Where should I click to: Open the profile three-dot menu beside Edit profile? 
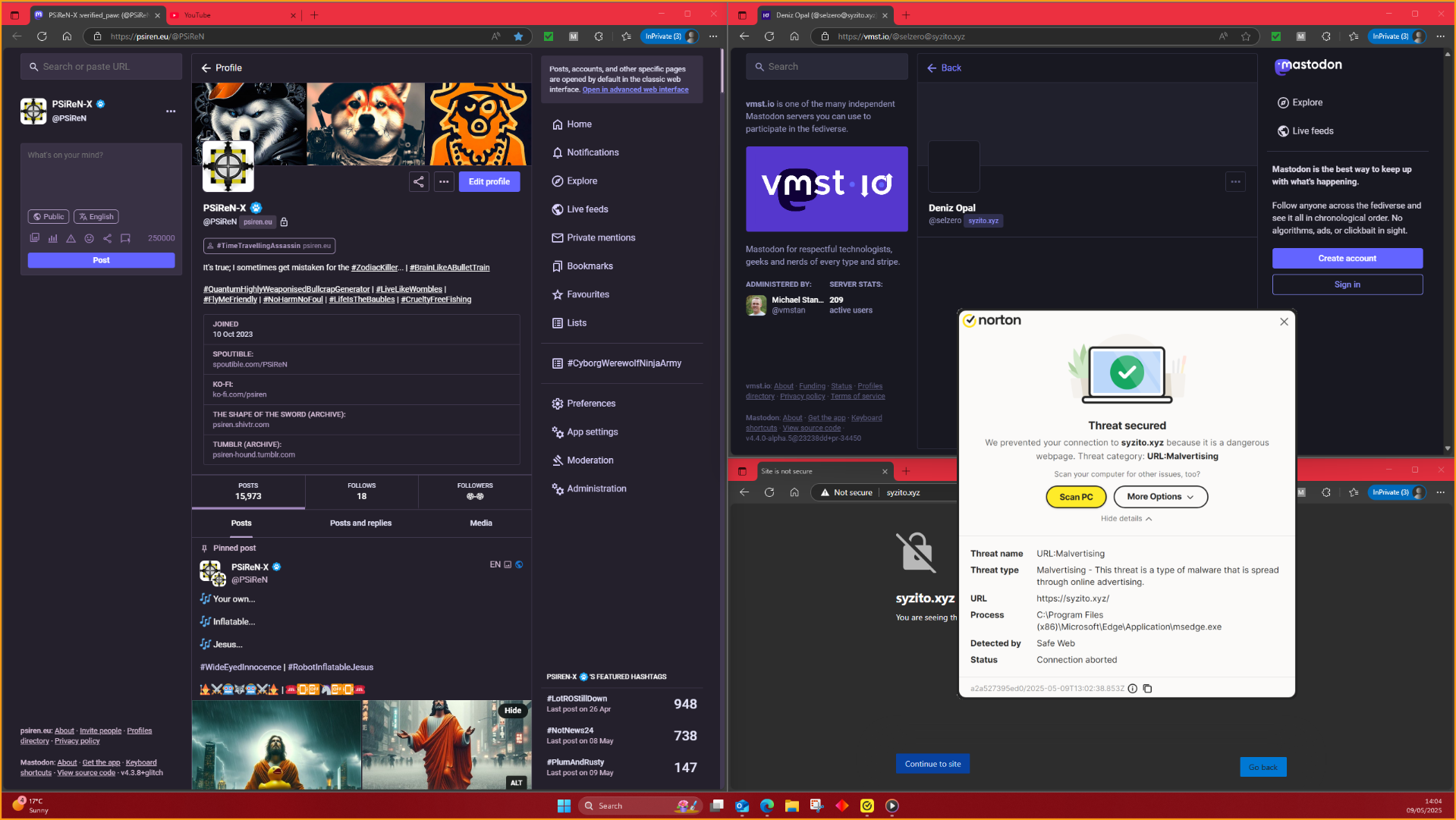(444, 182)
